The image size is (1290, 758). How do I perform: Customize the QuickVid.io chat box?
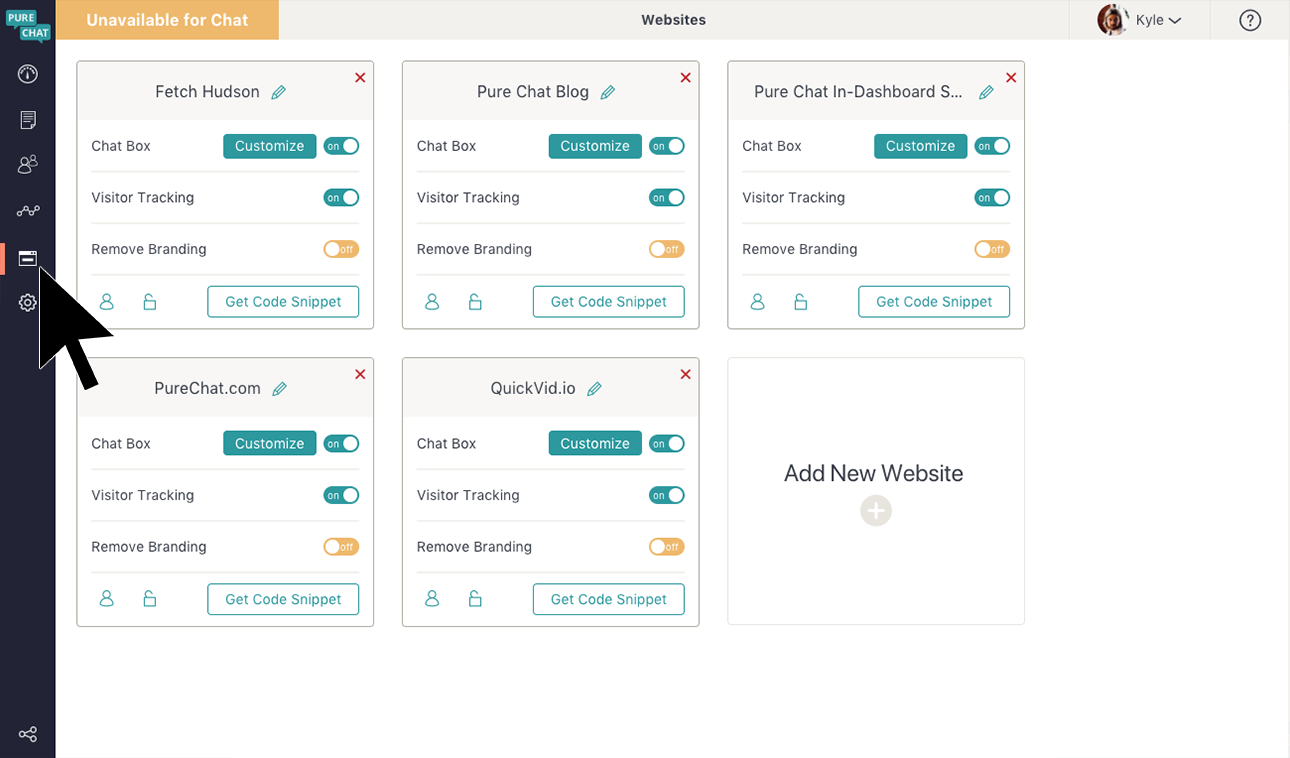(595, 444)
